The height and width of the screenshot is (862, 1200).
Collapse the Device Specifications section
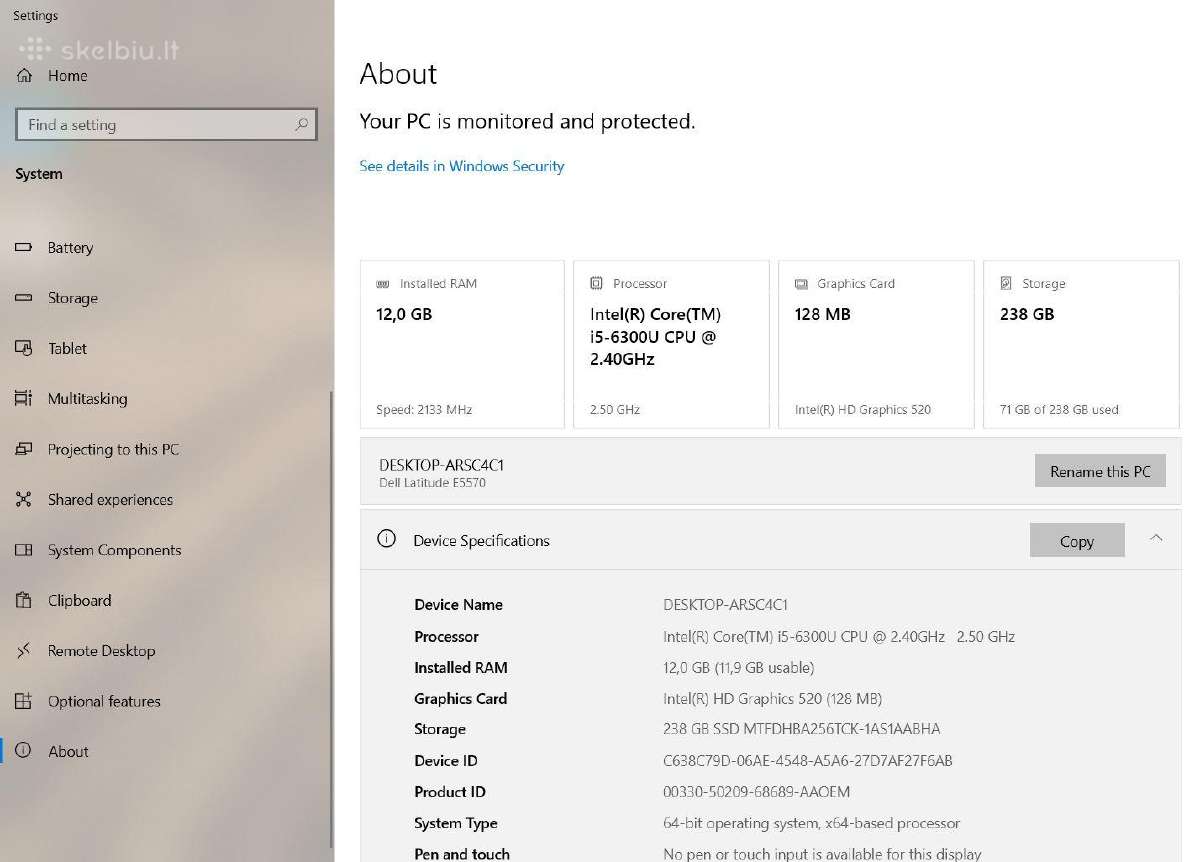pyautogui.click(x=1156, y=538)
